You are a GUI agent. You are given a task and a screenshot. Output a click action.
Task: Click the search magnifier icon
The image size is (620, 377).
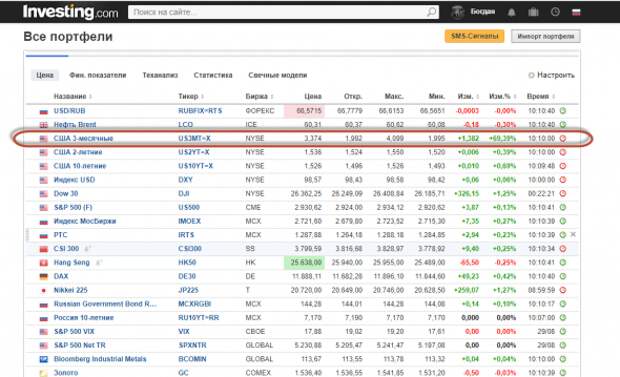(x=431, y=12)
